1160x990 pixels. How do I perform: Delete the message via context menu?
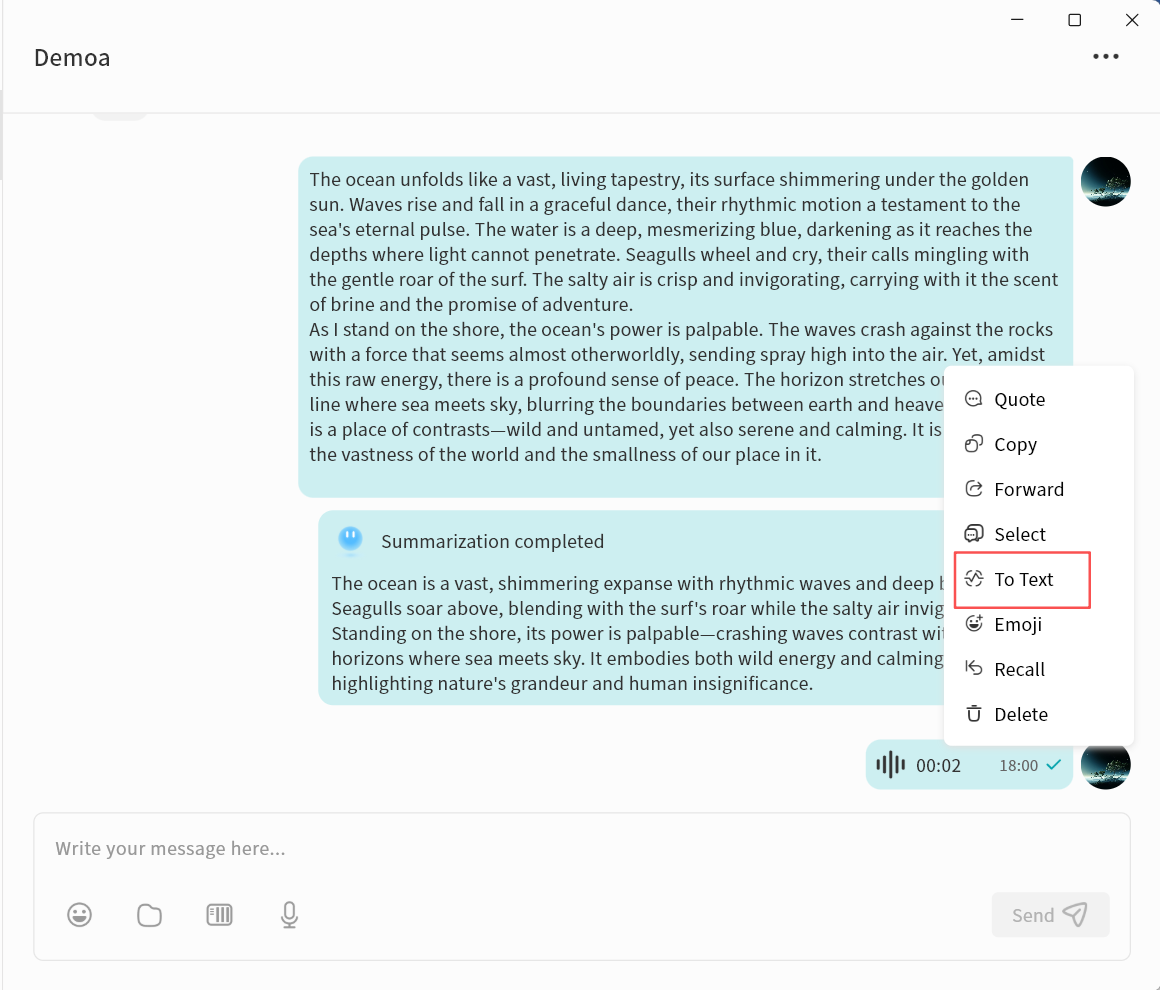click(x=1020, y=714)
